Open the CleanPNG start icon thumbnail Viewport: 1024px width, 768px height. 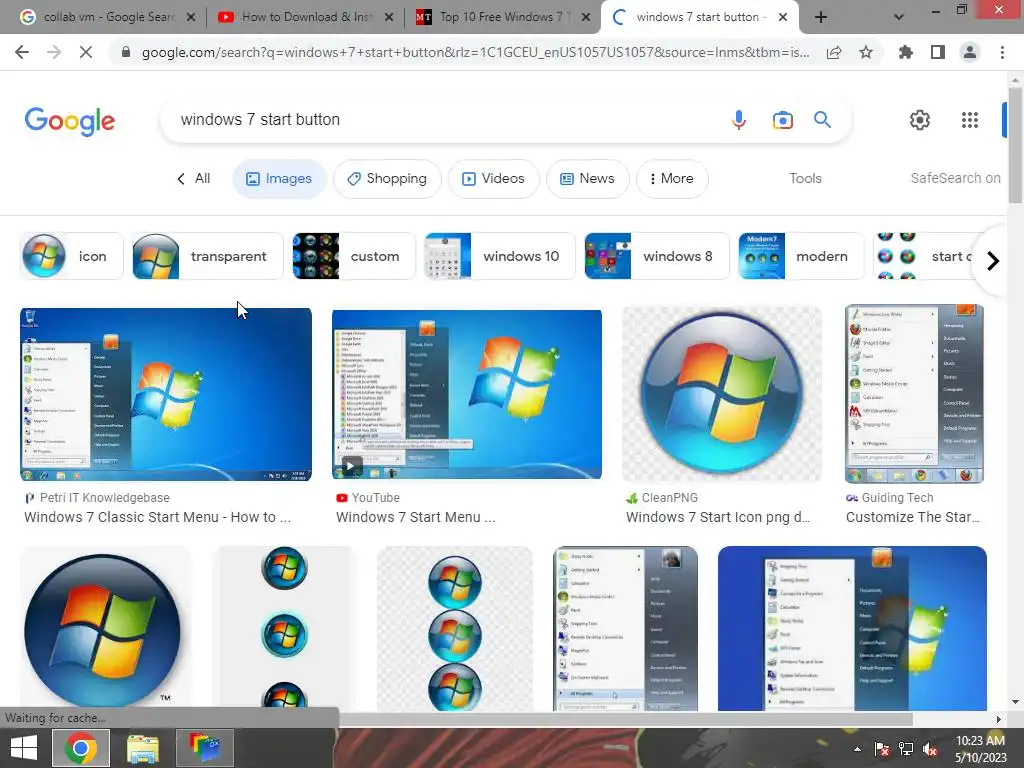tap(722, 394)
